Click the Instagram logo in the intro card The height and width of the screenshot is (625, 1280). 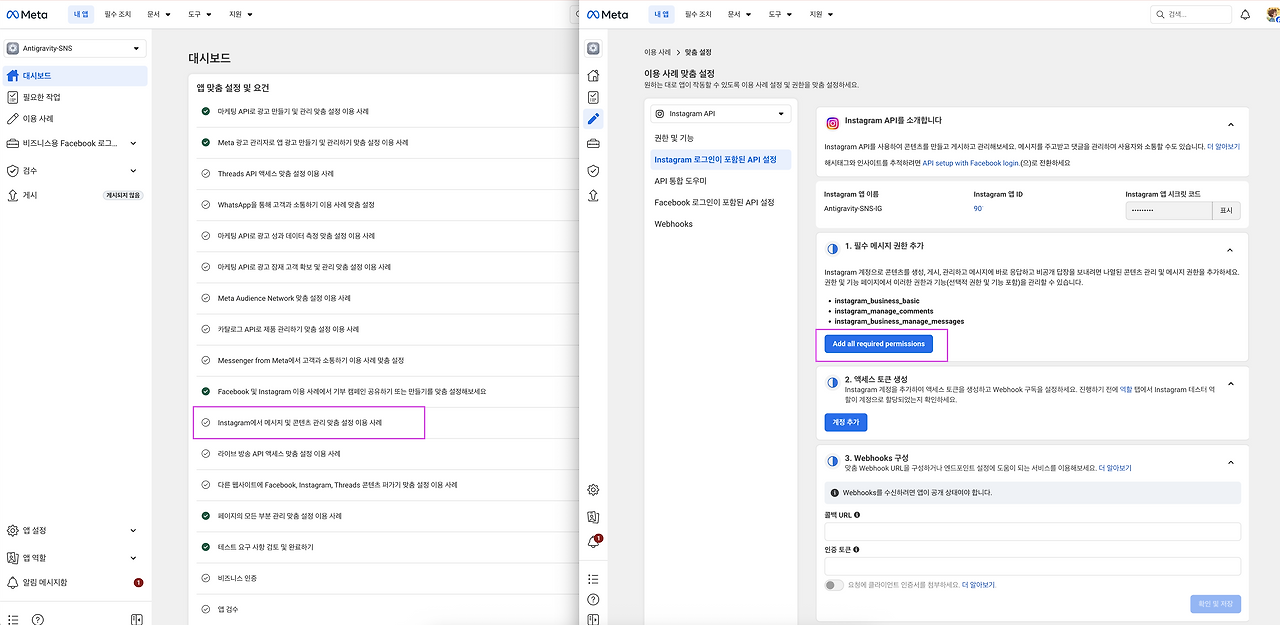(832, 123)
